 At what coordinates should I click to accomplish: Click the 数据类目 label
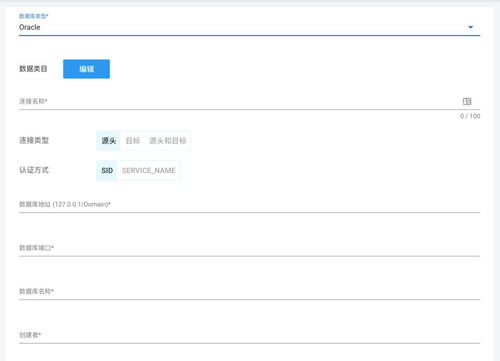point(33,69)
